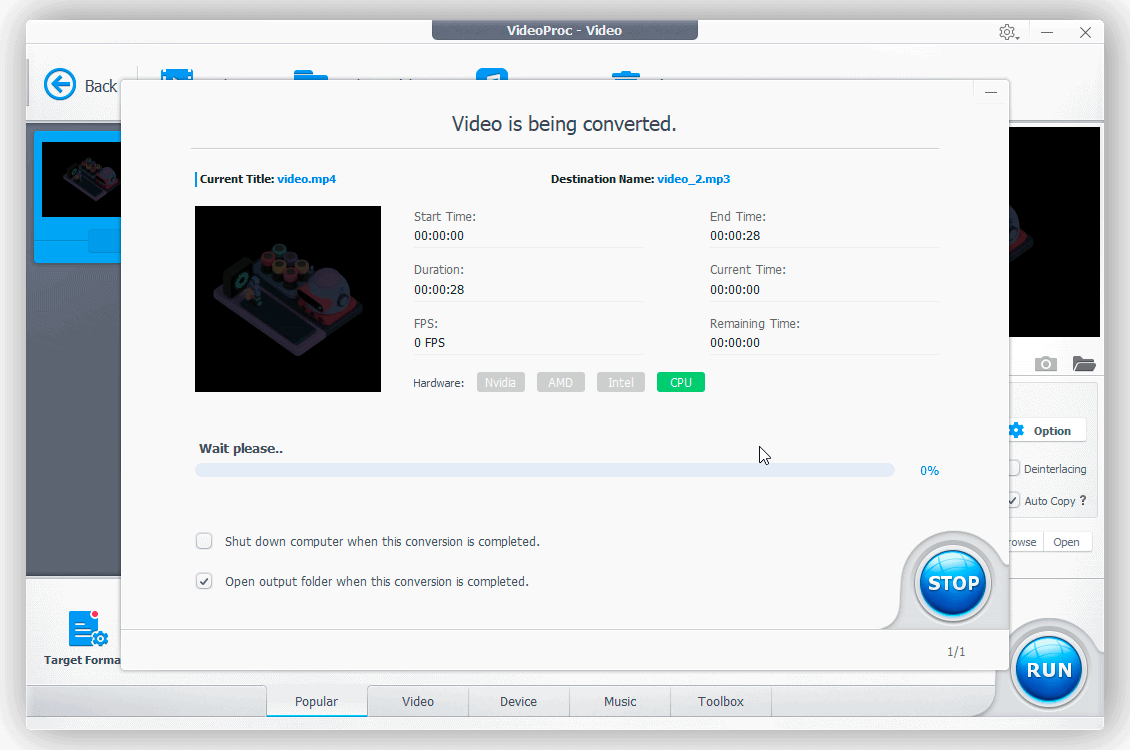Switch to the Music tab
This screenshot has width=1130, height=750.
coord(620,701)
